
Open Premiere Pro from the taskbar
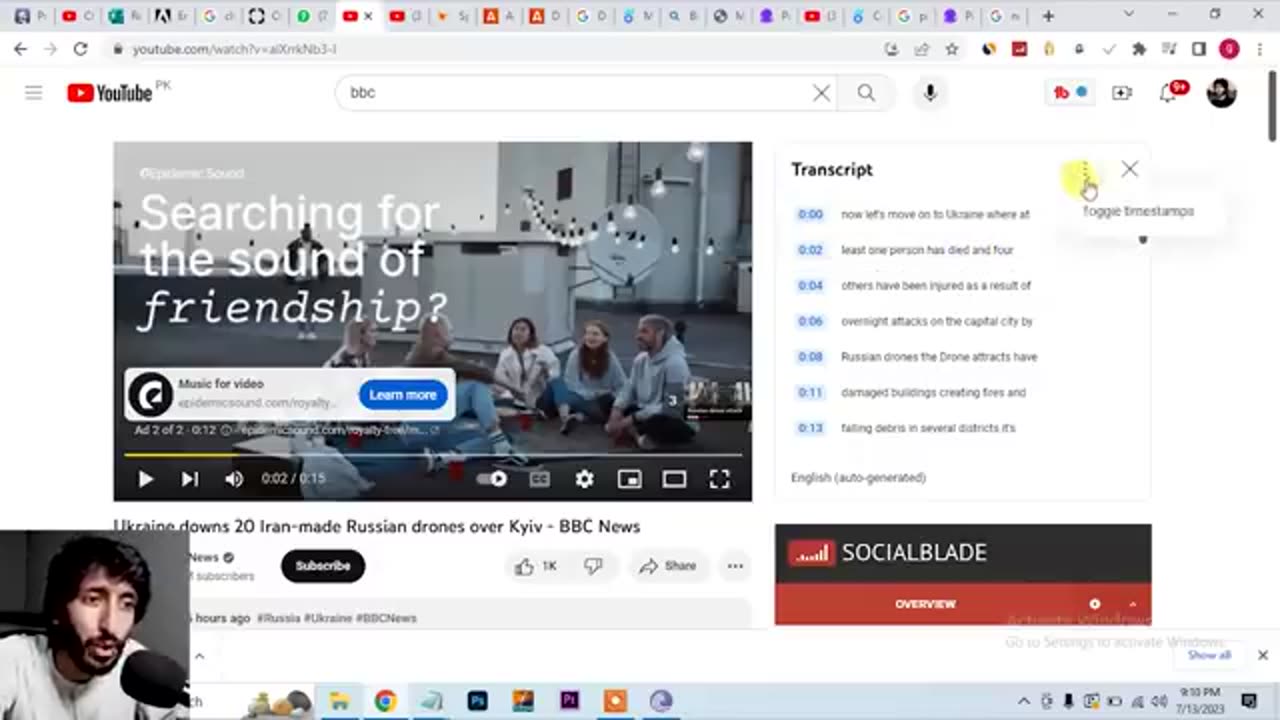569,701
